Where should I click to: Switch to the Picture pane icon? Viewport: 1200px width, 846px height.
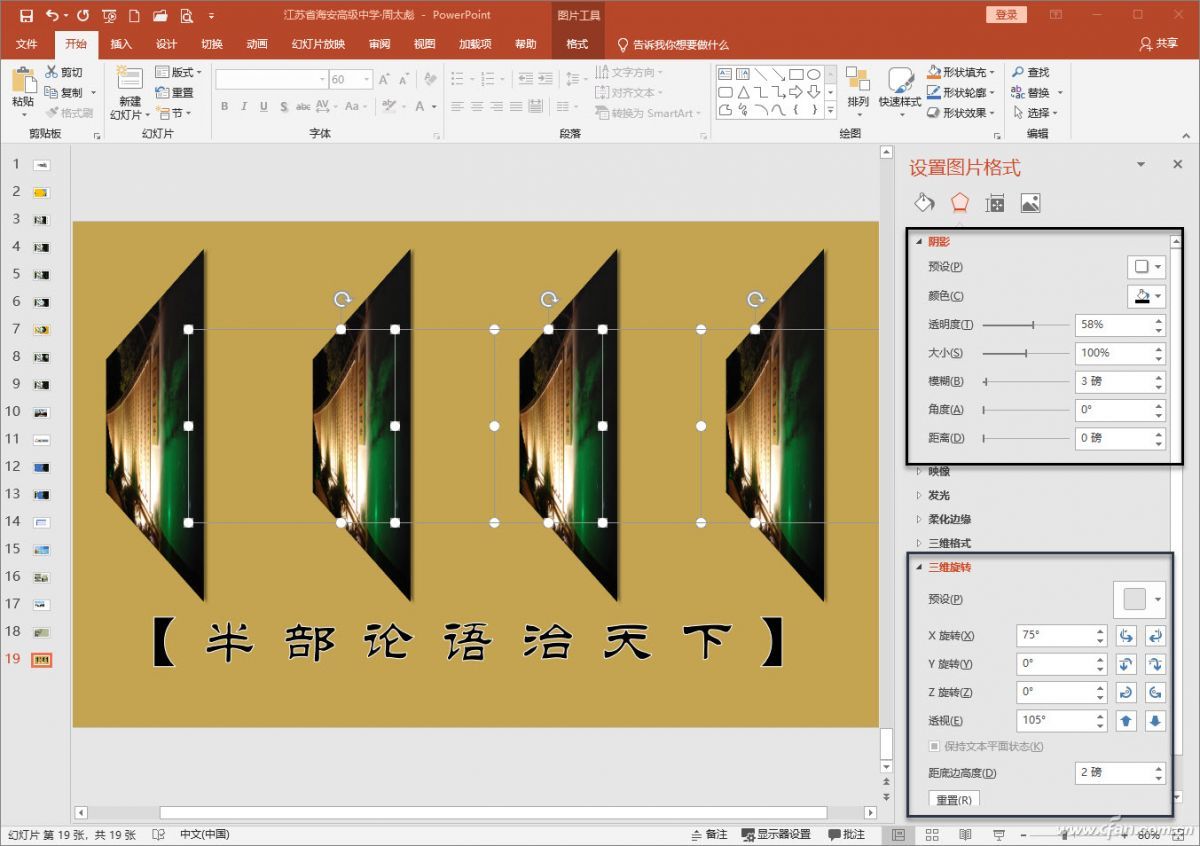pos(1030,202)
